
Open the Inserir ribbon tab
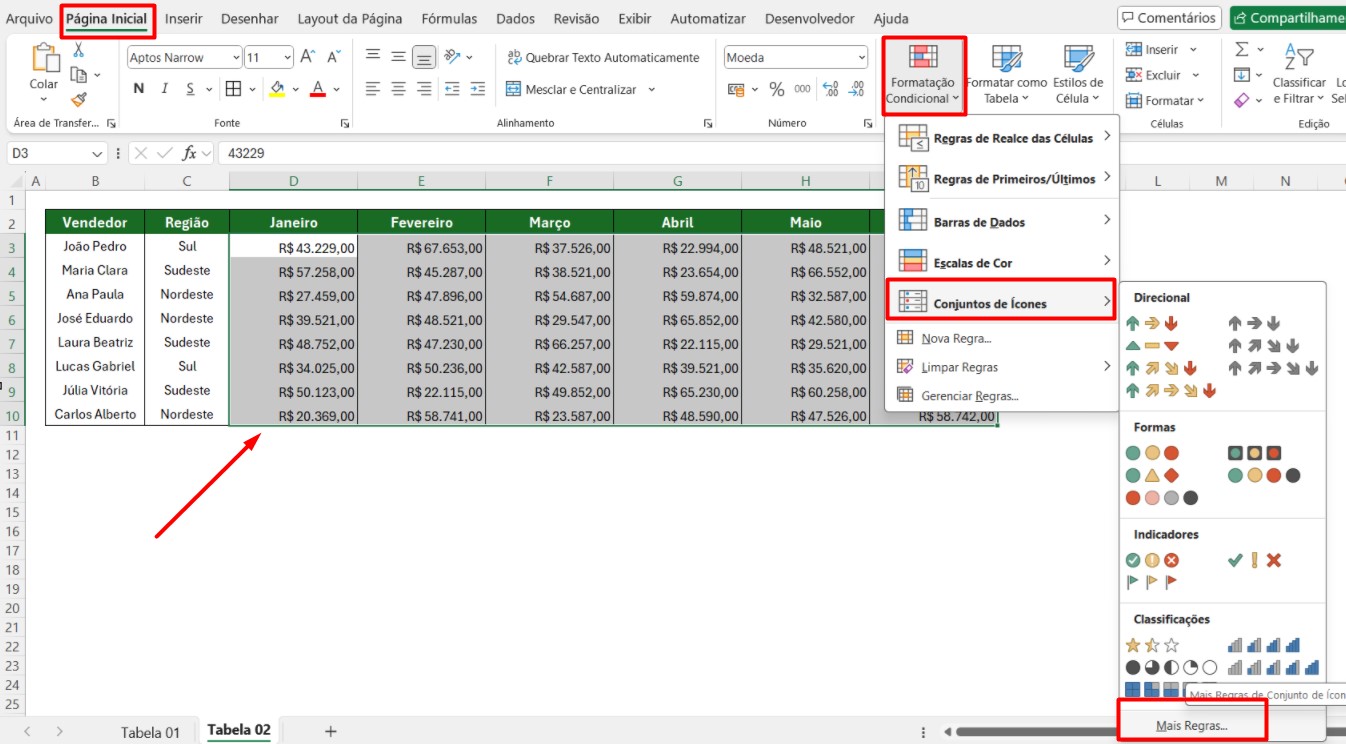[183, 19]
